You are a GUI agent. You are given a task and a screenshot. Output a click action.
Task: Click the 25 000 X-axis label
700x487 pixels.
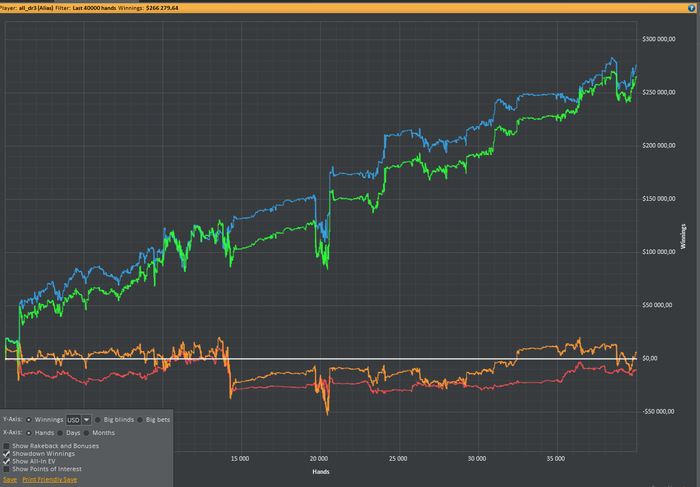[x=398, y=459]
